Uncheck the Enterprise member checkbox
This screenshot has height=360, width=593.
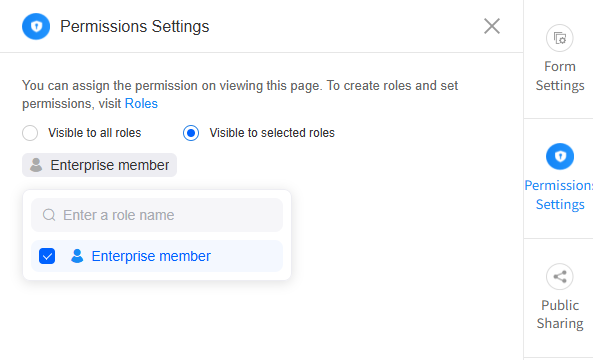[x=47, y=256]
